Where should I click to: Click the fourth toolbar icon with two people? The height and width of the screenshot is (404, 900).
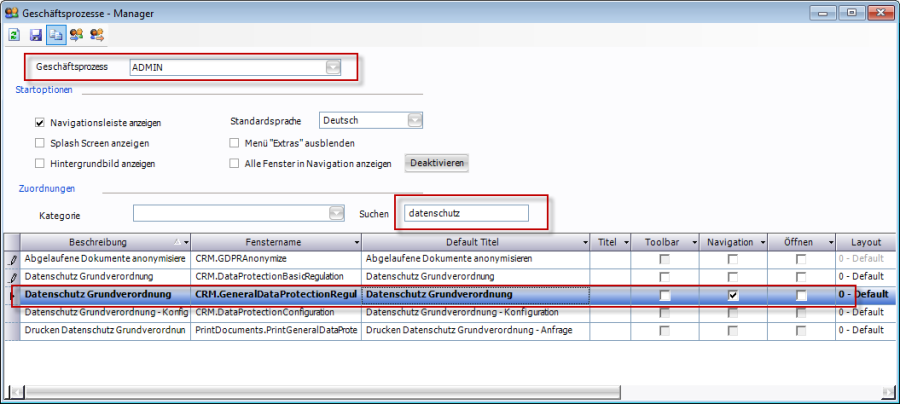76,35
